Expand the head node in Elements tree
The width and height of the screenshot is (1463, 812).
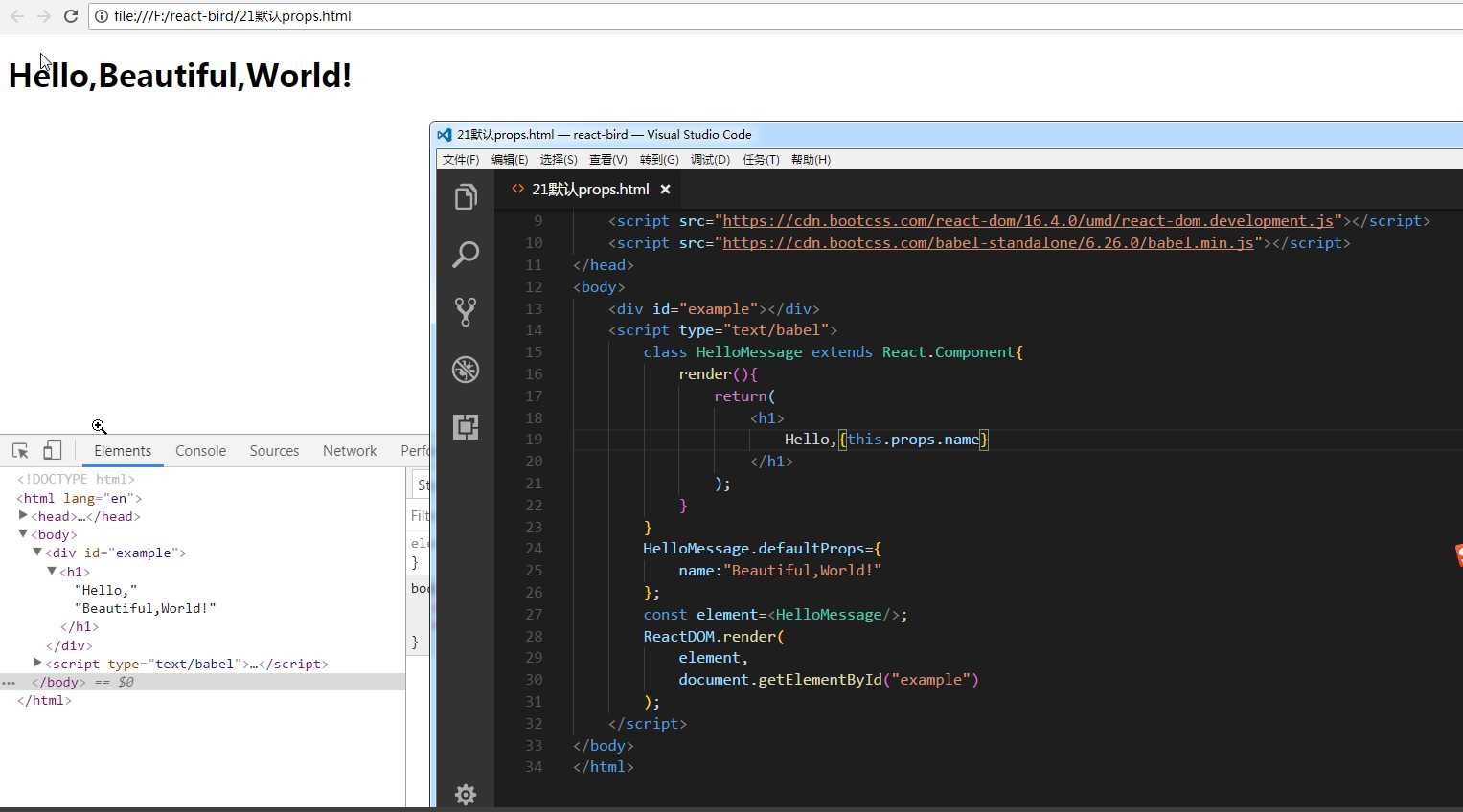23,516
